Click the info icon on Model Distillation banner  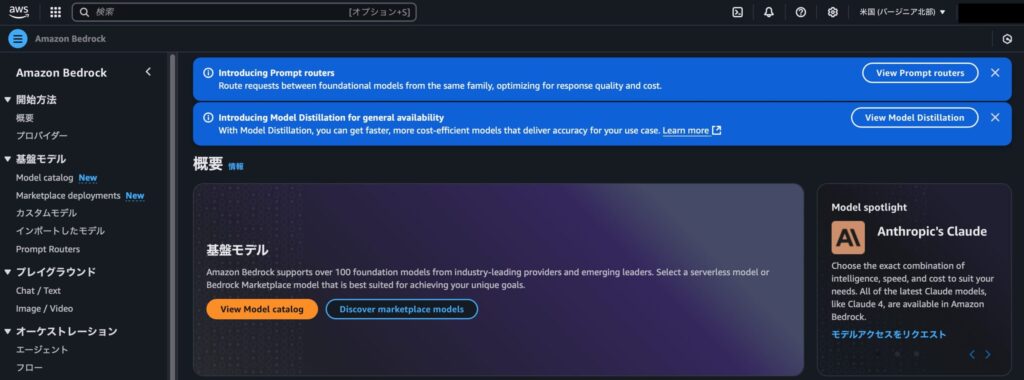[208, 118]
